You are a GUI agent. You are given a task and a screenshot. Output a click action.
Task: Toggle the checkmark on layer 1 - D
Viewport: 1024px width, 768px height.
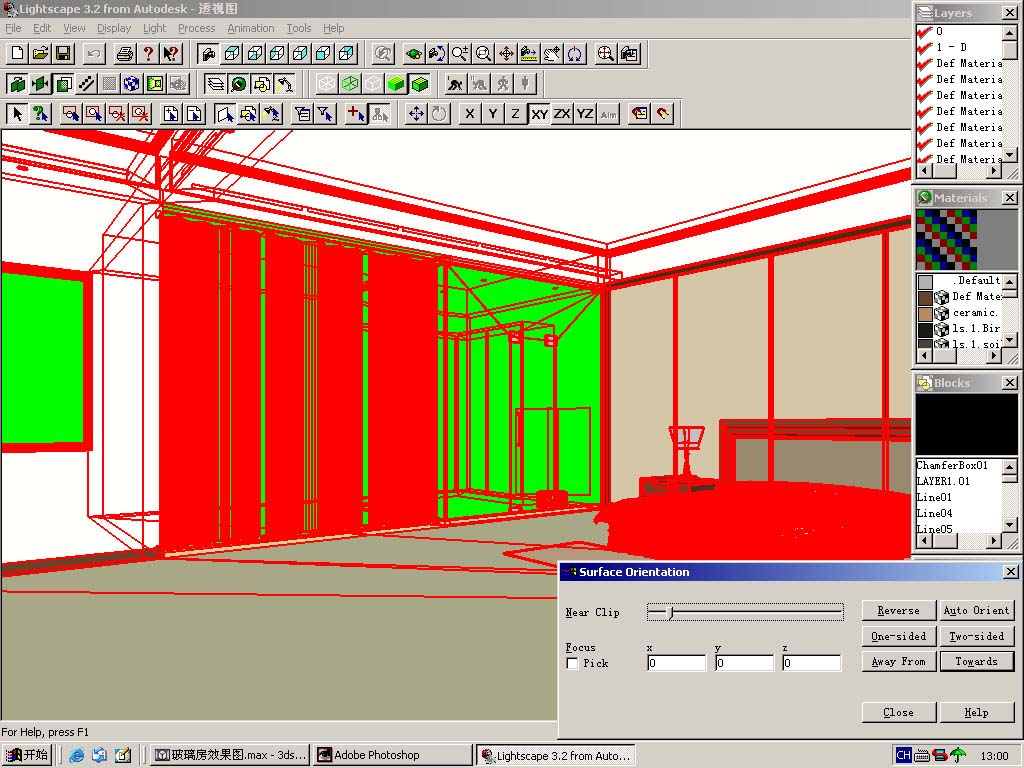(x=925, y=47)
